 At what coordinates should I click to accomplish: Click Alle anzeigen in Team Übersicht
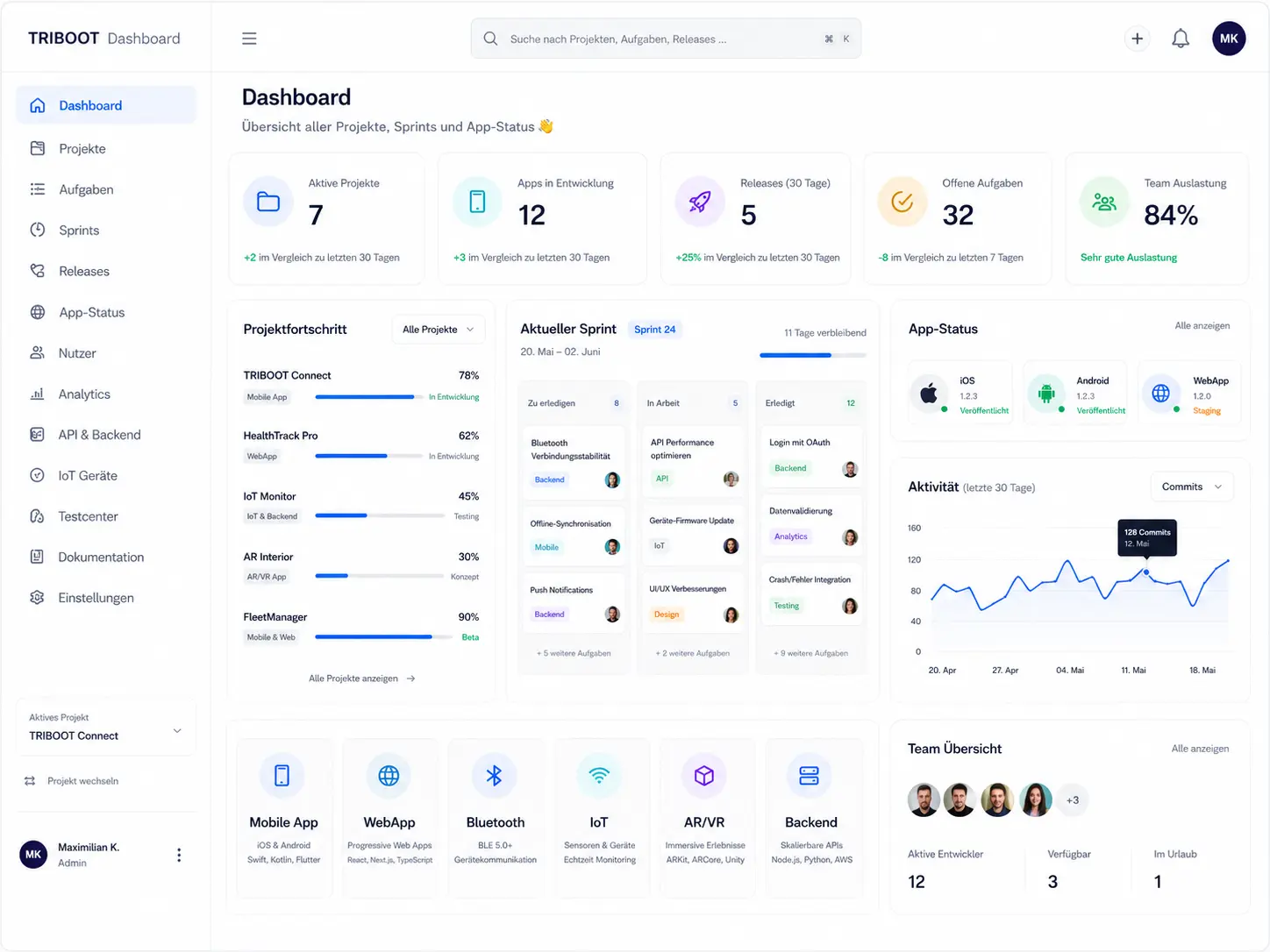click(1200, 748)
